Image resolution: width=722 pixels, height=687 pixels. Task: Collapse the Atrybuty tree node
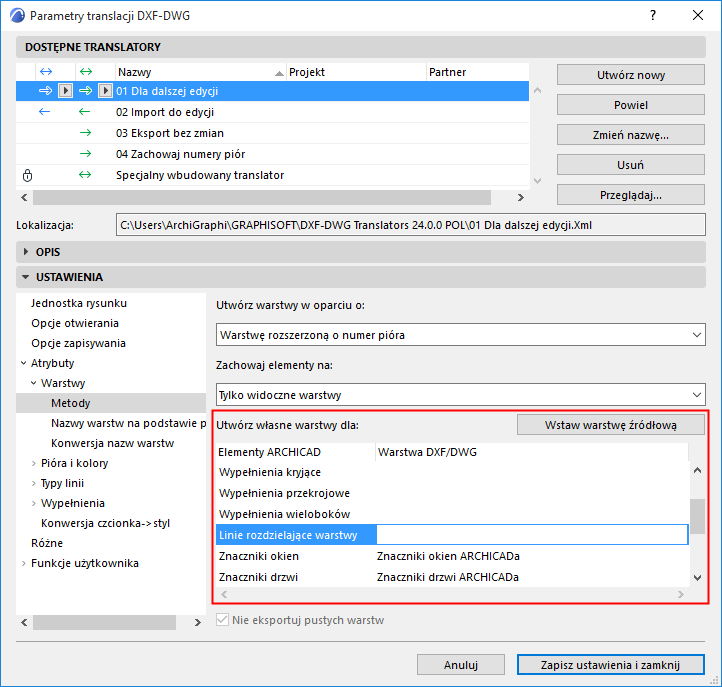(23, 363)
